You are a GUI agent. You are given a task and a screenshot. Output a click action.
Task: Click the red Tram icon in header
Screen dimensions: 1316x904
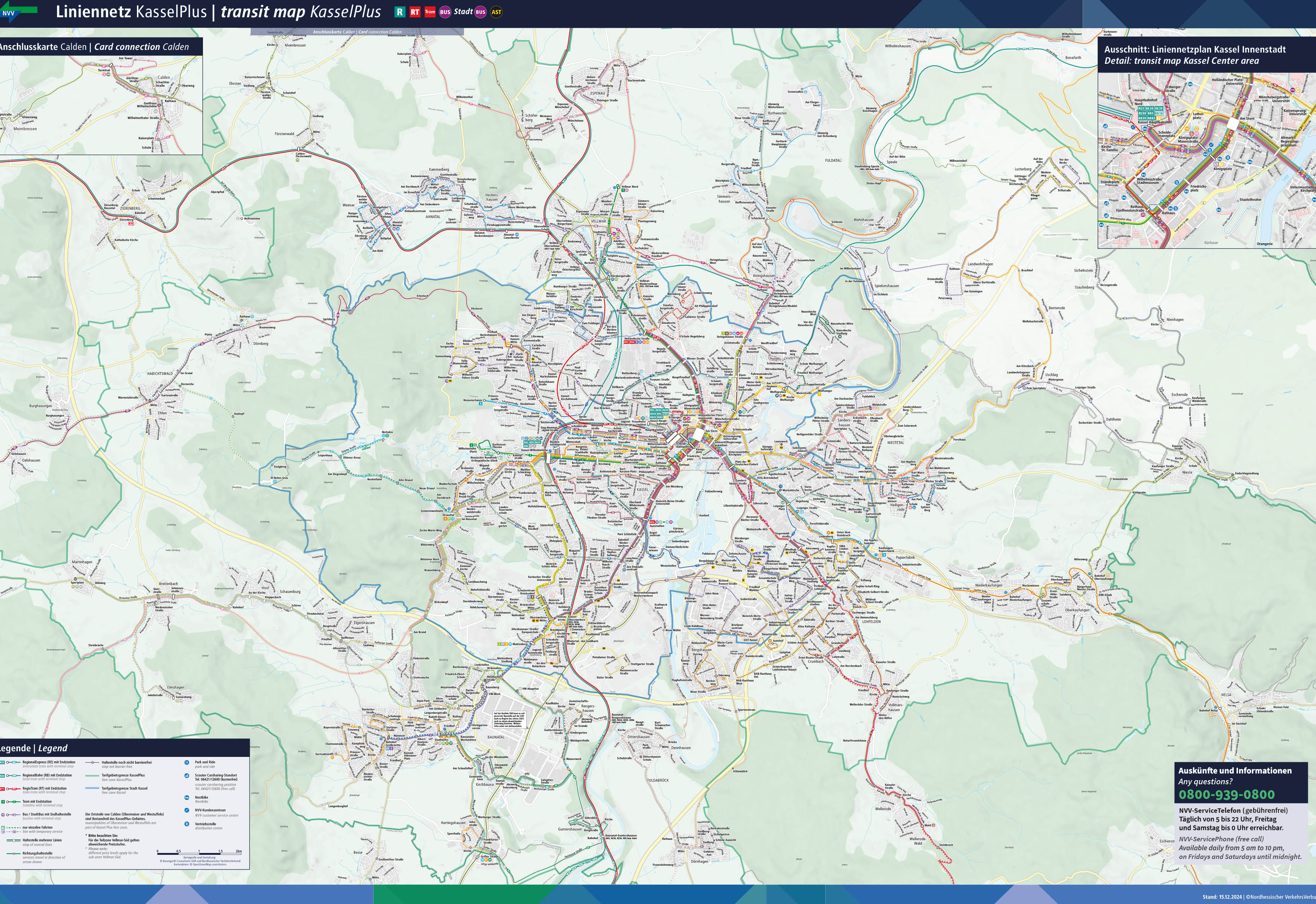click(430, 12)
